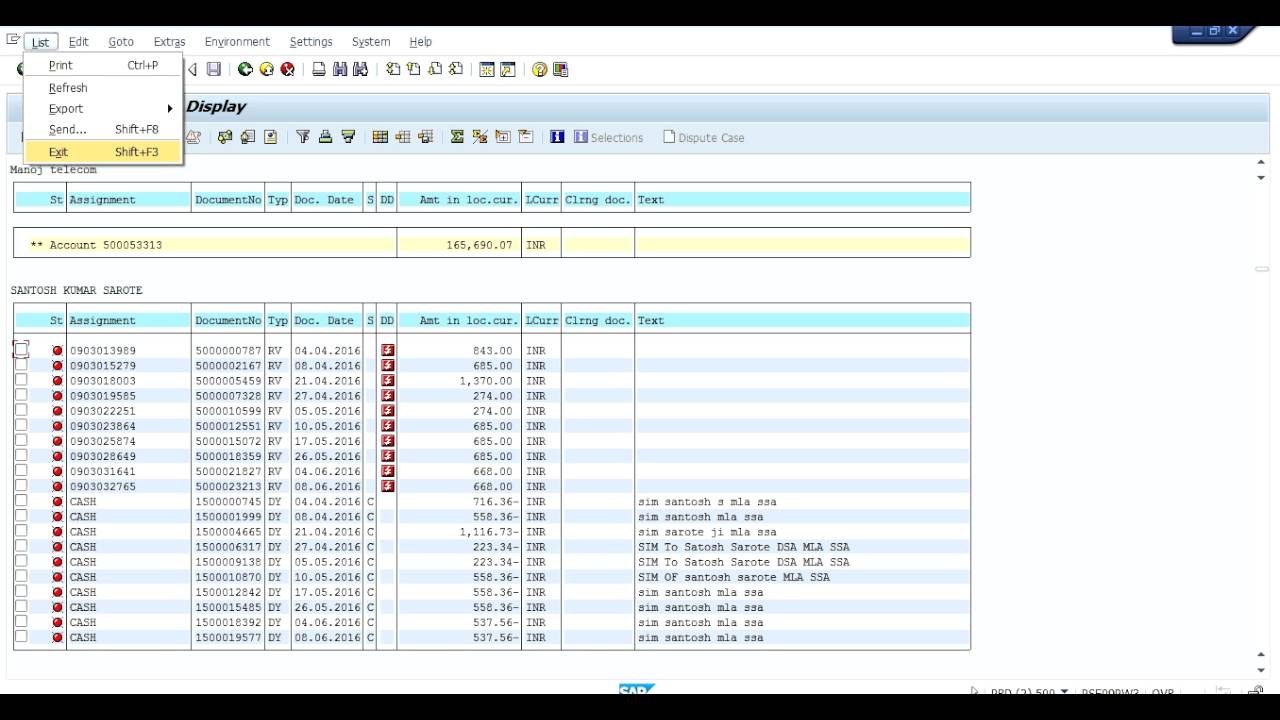
Task: Click the Change Layout grid icon
Action: click(x=380, y=137)
